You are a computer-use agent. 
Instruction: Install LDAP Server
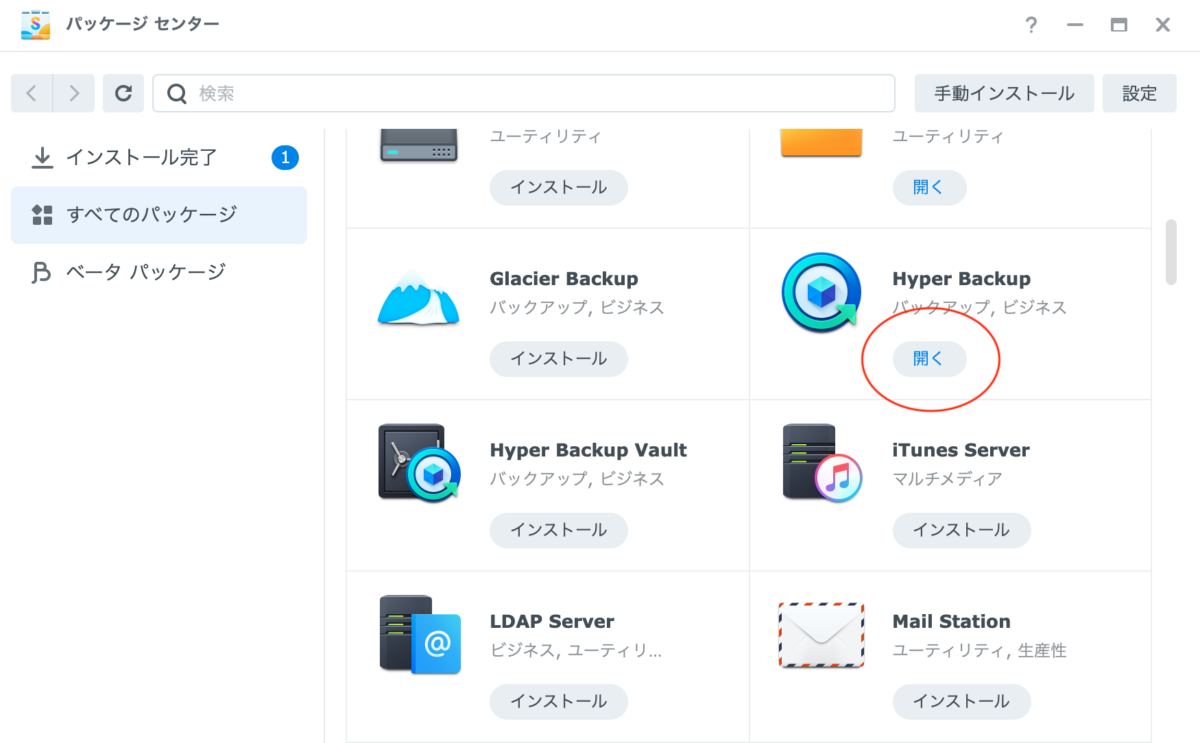pos(558,701)
